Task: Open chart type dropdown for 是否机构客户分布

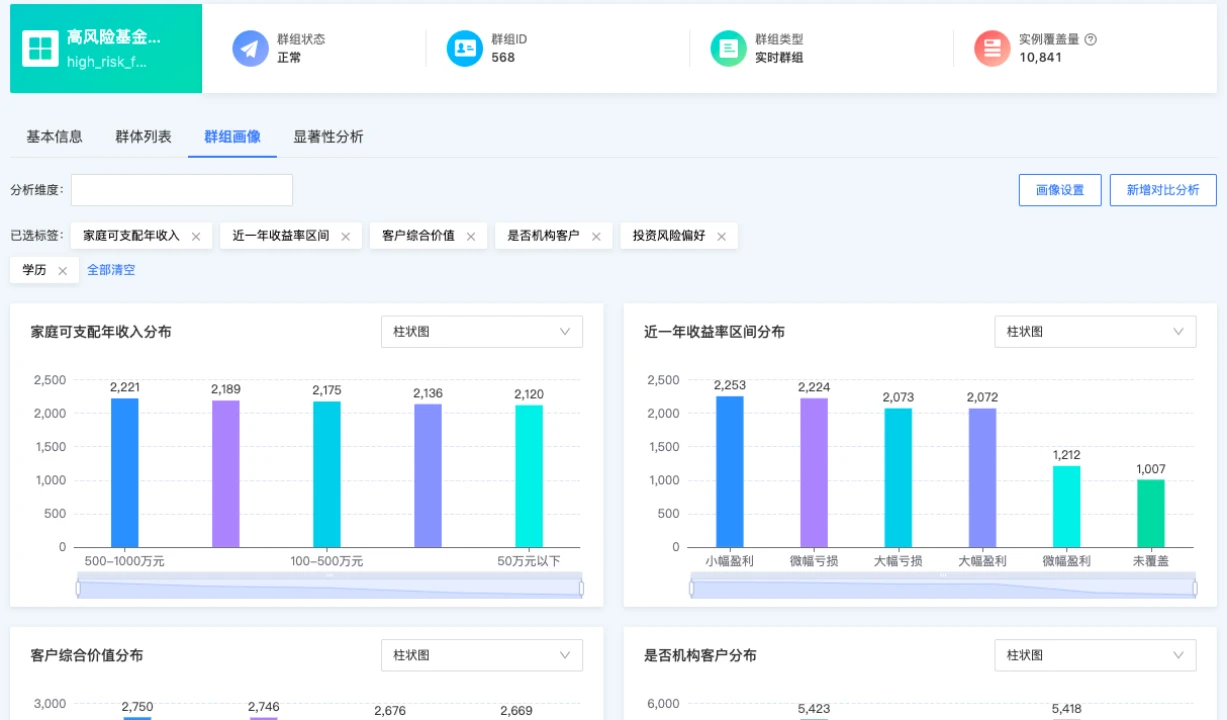Action: [x=1095, y=656]
